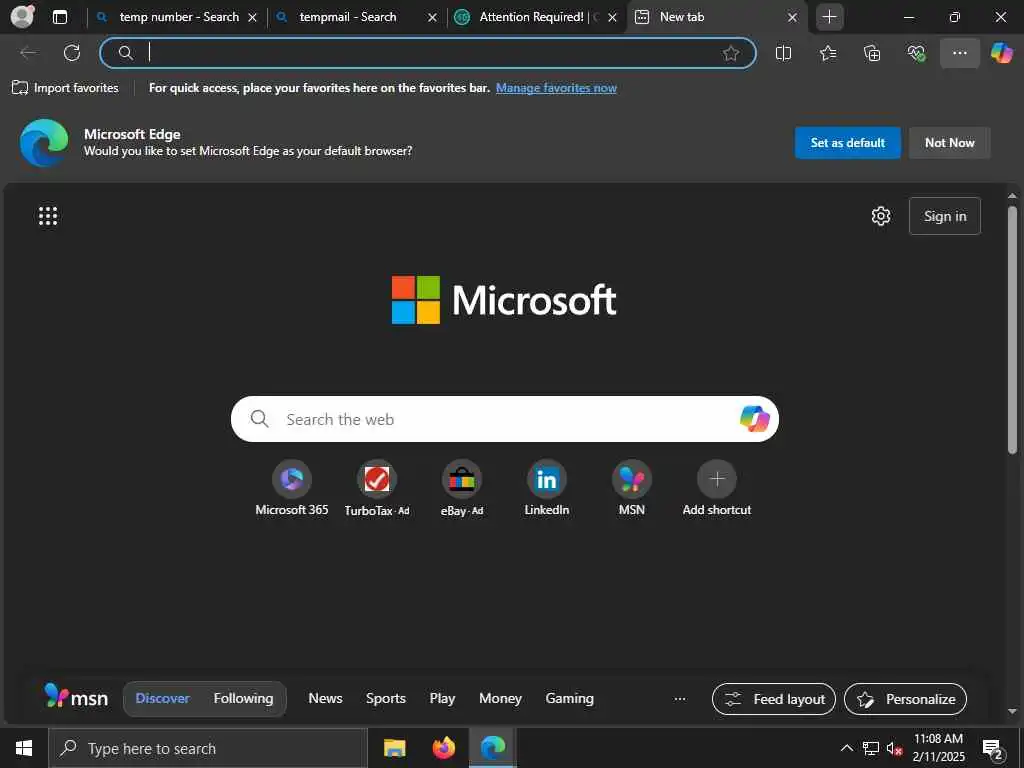Close the tempmail Search tab
Image resolution: width=1024 pixels, height=768 pixels.
432,18
